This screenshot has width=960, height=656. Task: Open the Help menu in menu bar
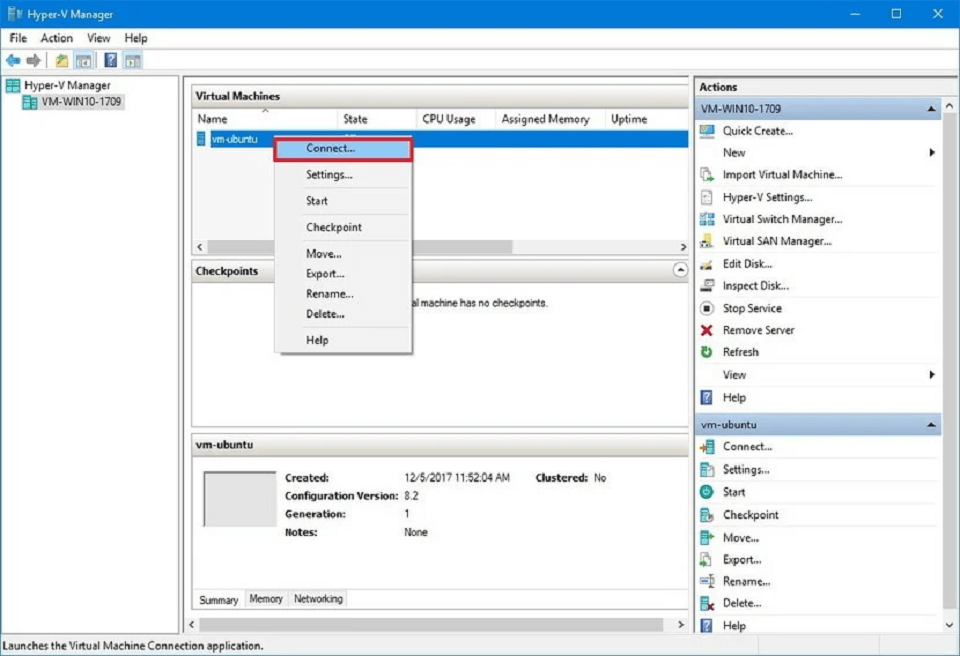coord(136,38)
